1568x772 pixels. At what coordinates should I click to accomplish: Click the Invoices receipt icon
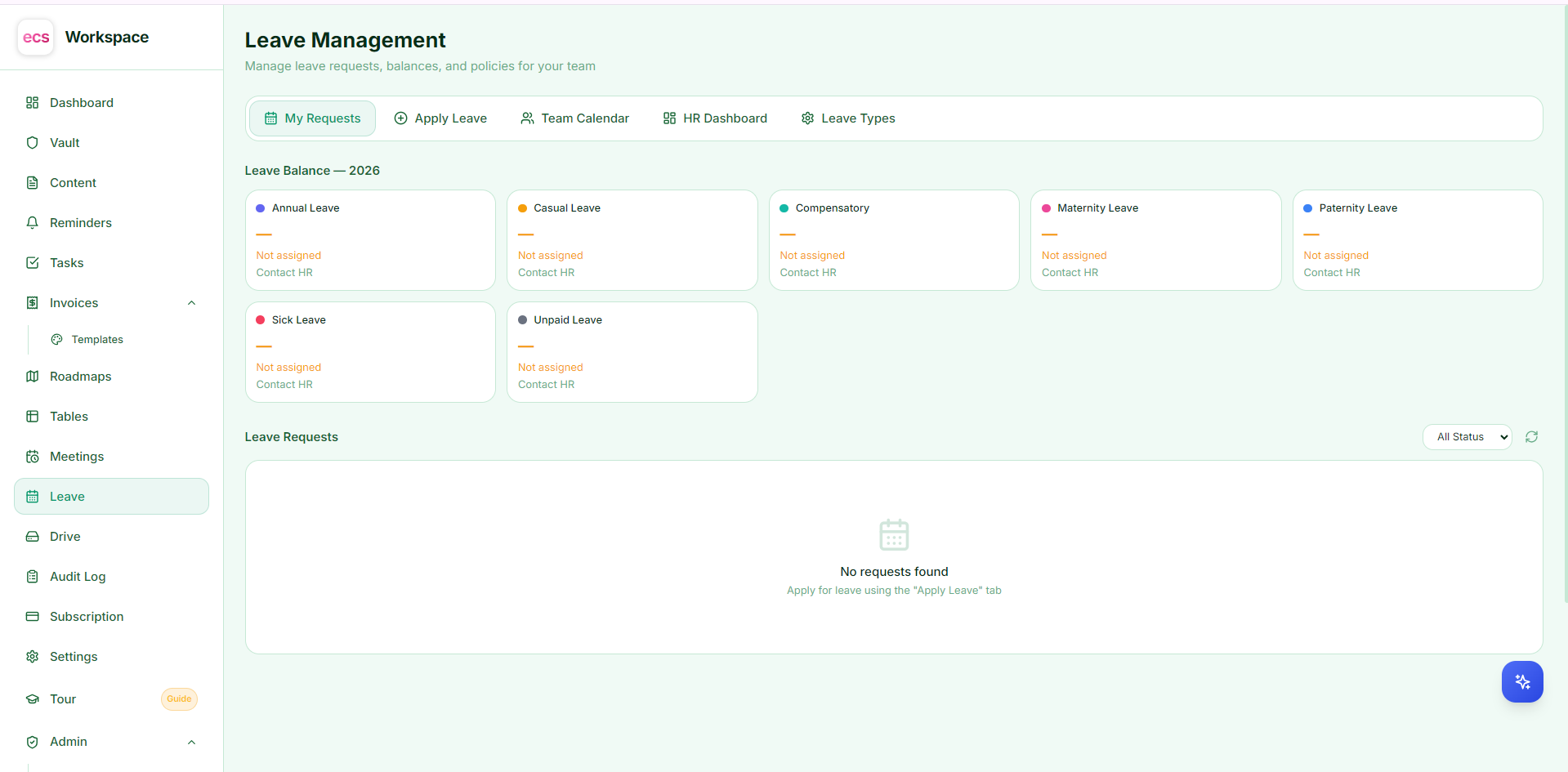tap(33, 303)
